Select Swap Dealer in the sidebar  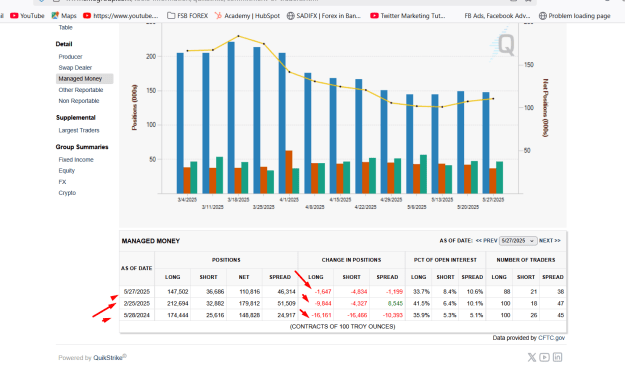coord(75,68)
